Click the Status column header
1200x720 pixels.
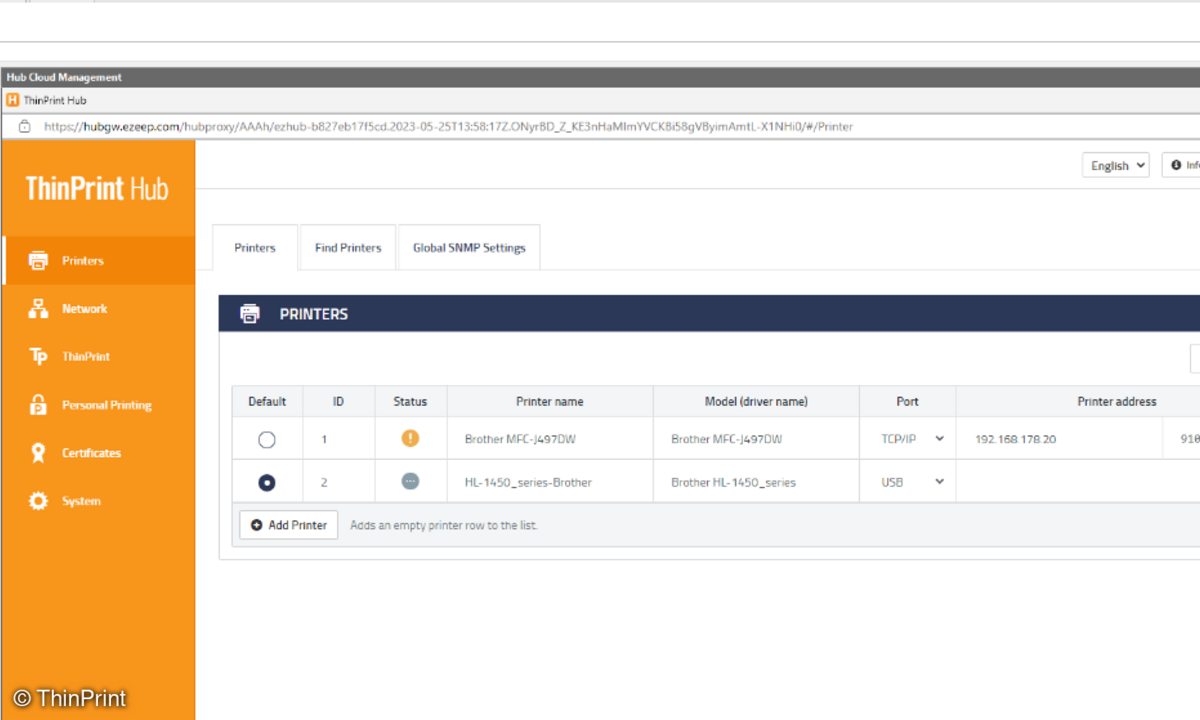point(410,402)
